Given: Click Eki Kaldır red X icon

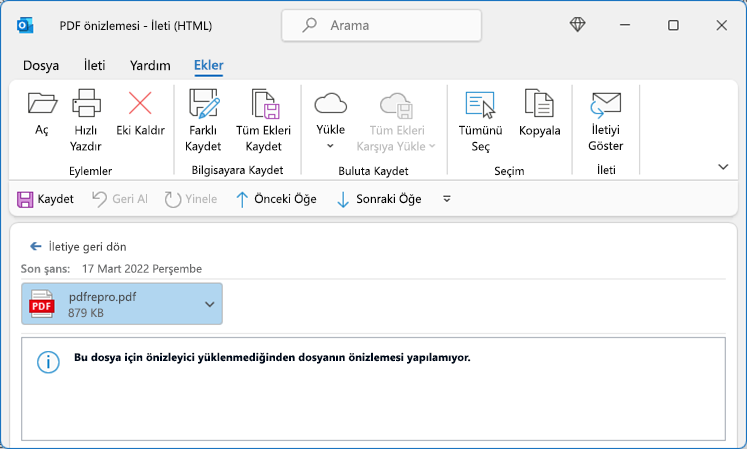Looking at the screenshot, I should click(x=140, y=103).
